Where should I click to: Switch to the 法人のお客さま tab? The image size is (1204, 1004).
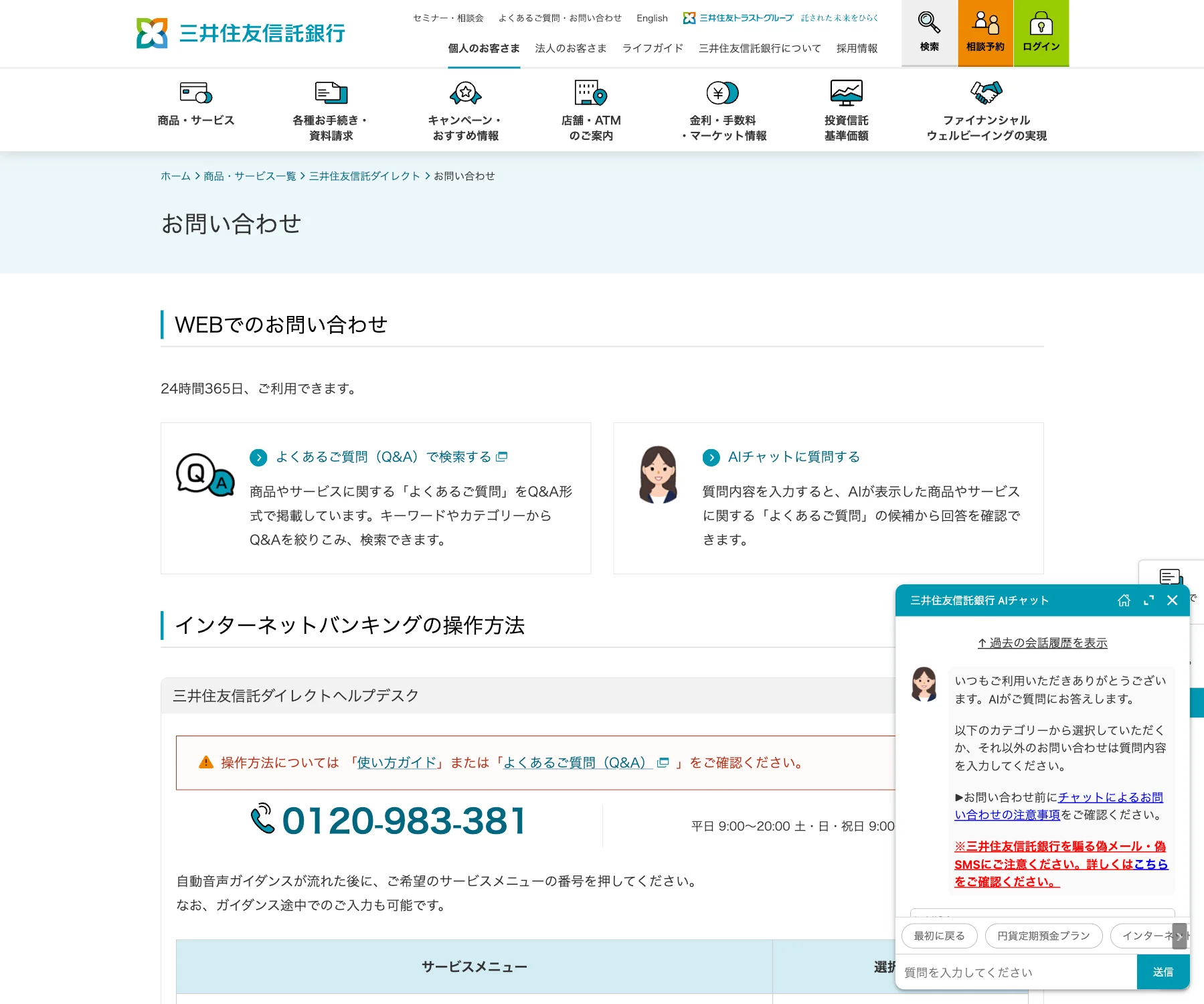(570, 48)
